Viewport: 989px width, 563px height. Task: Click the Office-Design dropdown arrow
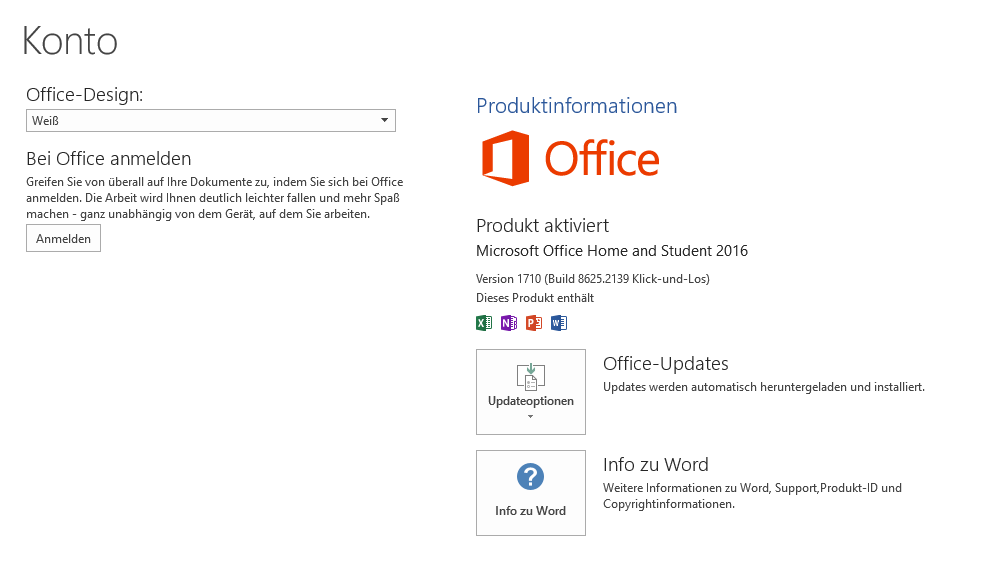(x=384, y=120)
